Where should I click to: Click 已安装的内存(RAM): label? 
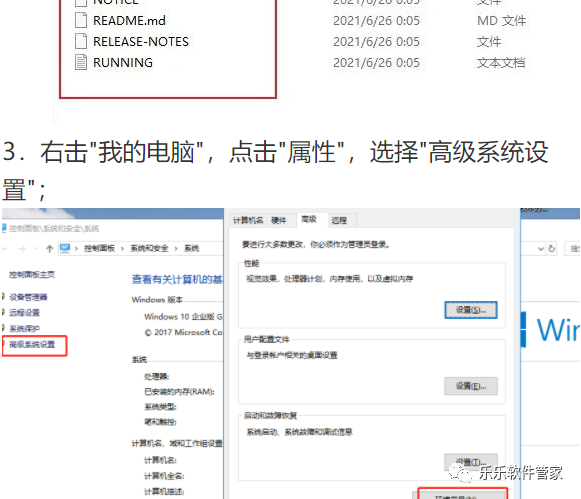click(179, 392)
